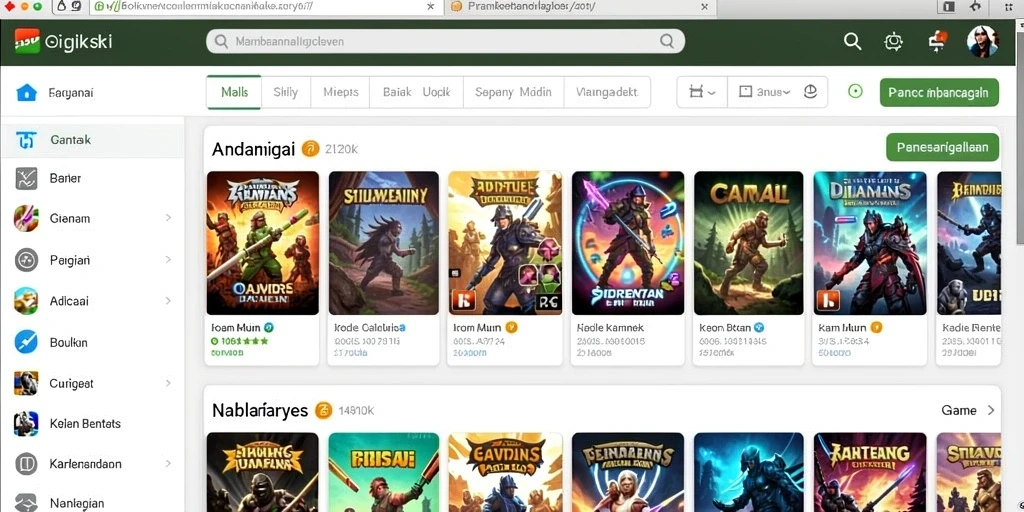Open search via the white magnifier icon
The width and height of the screenshot is (1024, 512).
click(x=852, y=41)
